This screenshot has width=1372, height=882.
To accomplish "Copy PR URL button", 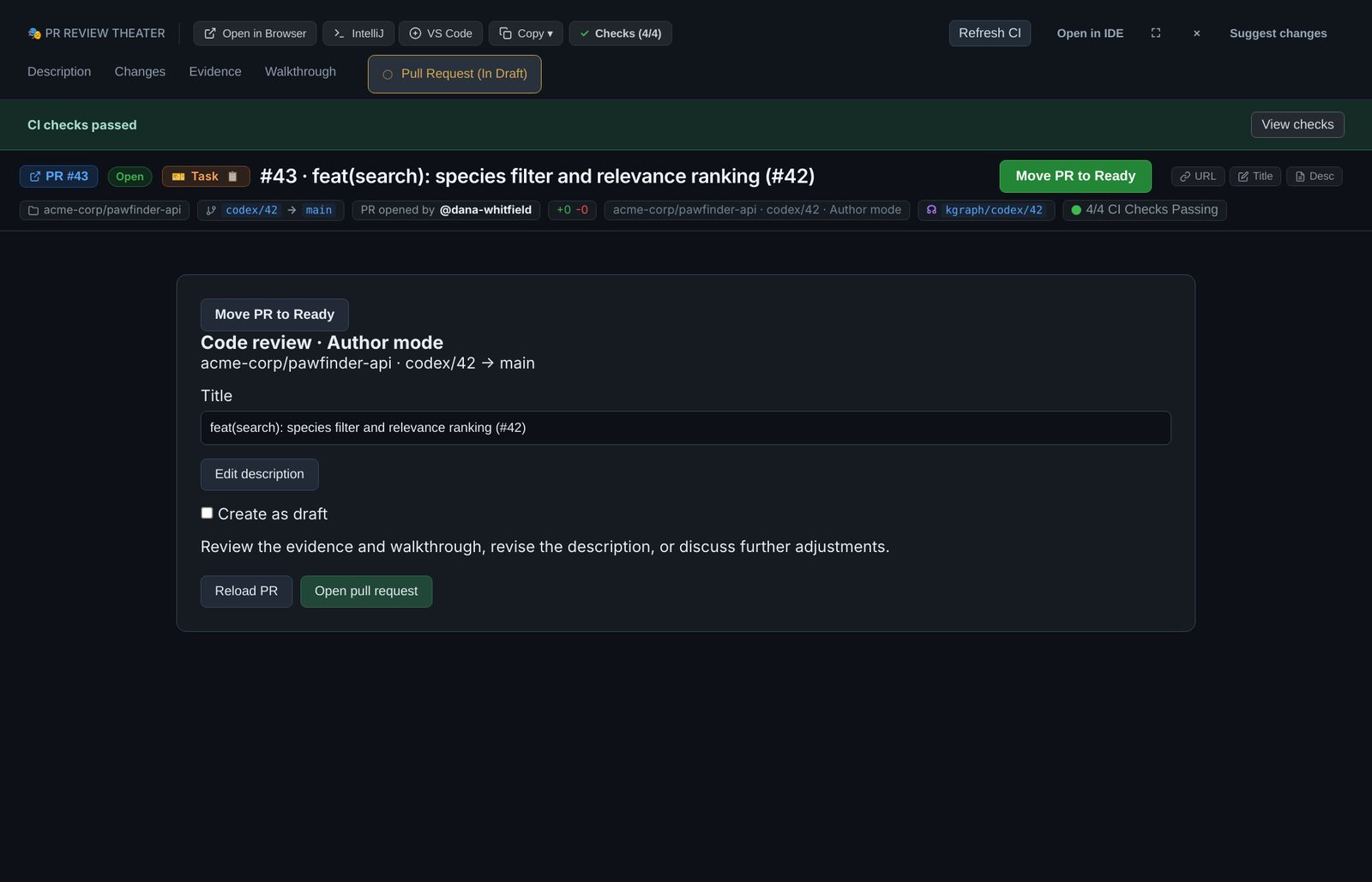I will (1198, 177).
